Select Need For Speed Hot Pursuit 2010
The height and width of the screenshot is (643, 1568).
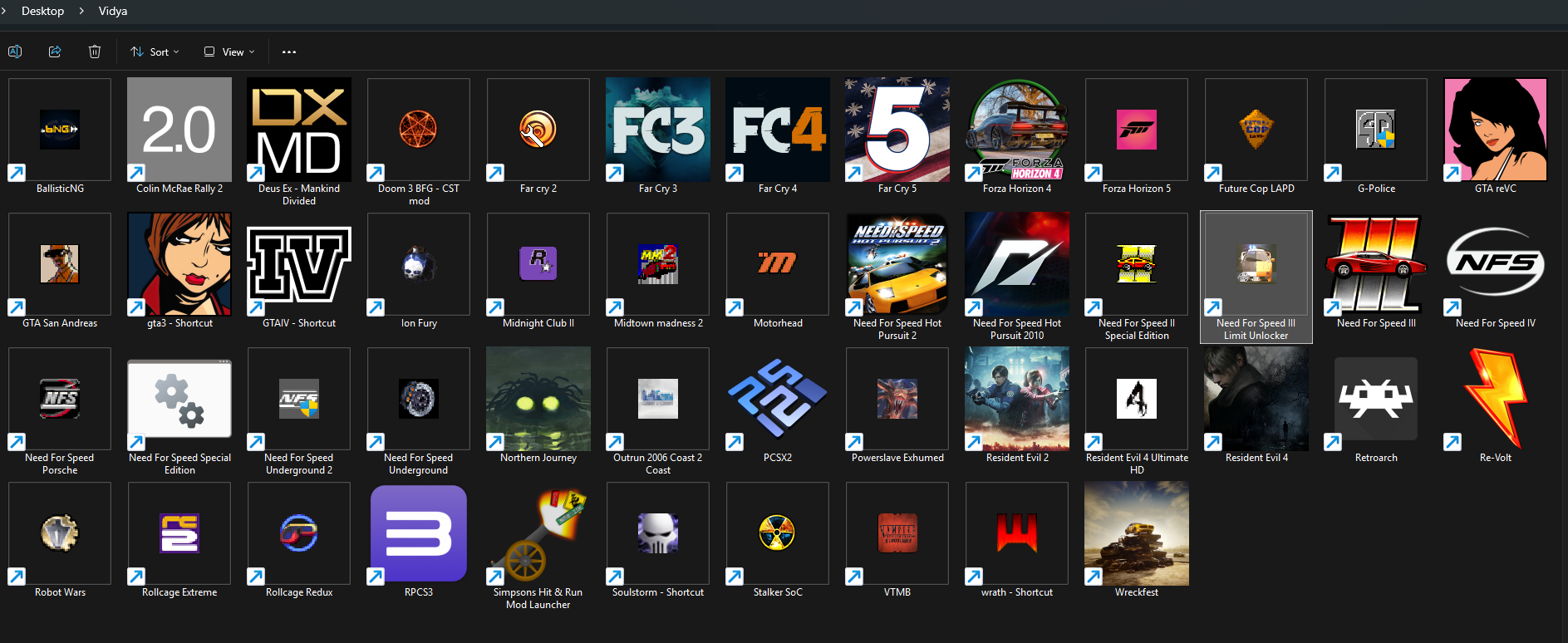[1017, 264]
